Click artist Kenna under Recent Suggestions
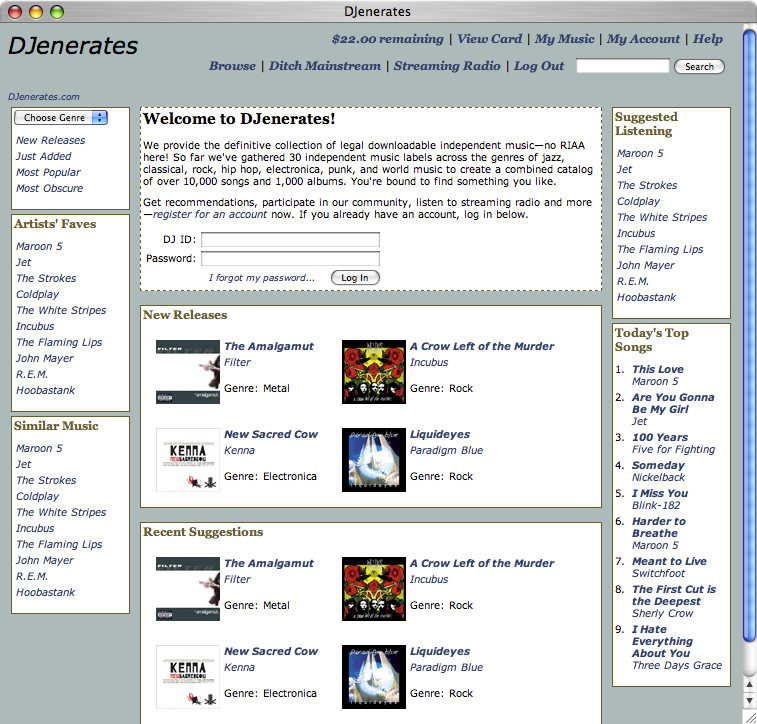The height and width of the screenshot is (724, 757). [239, 667]
